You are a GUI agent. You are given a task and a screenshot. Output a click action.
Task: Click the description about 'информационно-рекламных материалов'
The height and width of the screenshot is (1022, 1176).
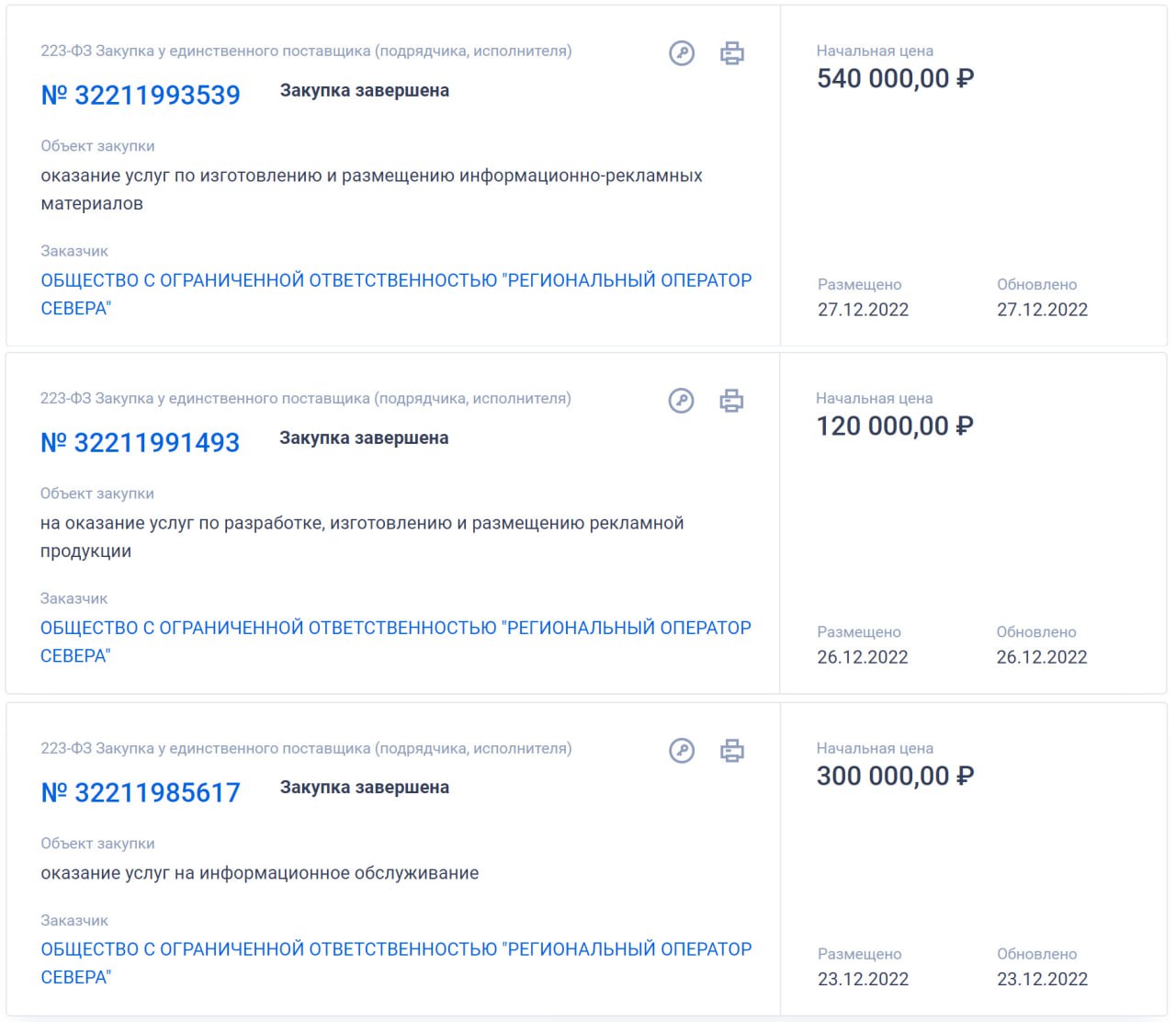(371, 176)
